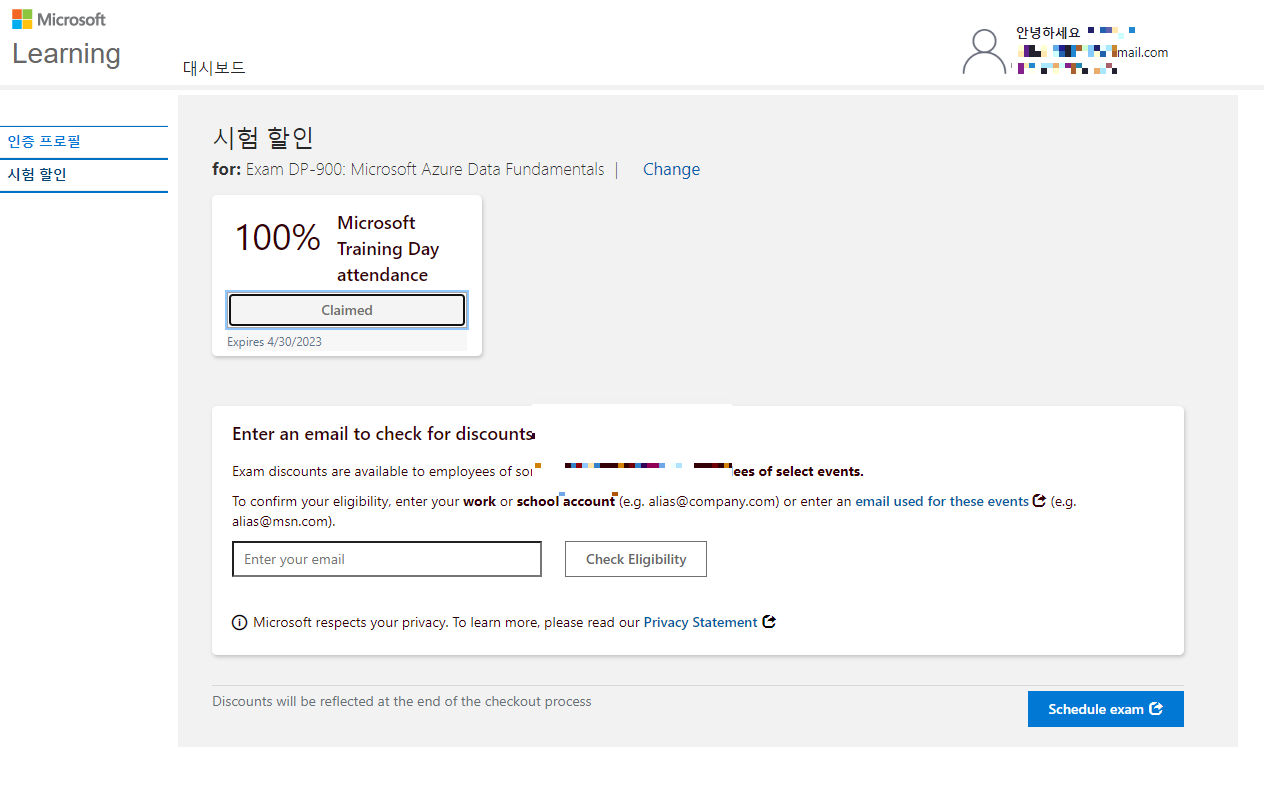Open the 대시보드 menu item
The height and width of the screenshot is (792, 1264).
(x=214, y=68)
